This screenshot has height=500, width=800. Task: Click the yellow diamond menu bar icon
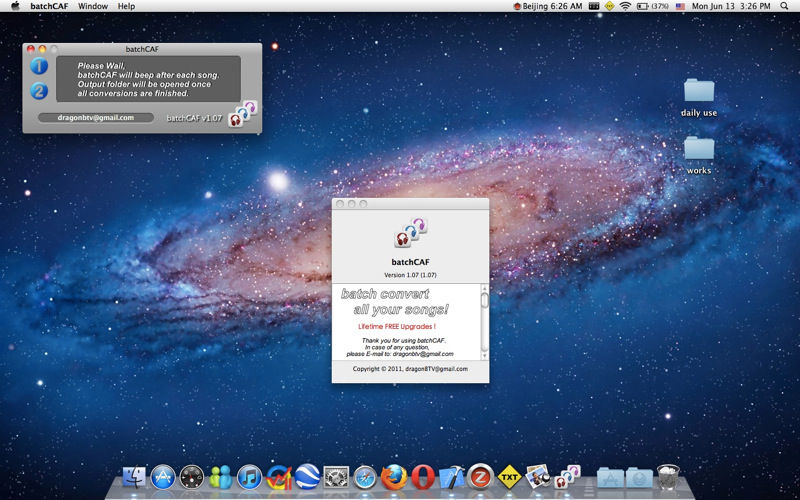coord(609,6)
